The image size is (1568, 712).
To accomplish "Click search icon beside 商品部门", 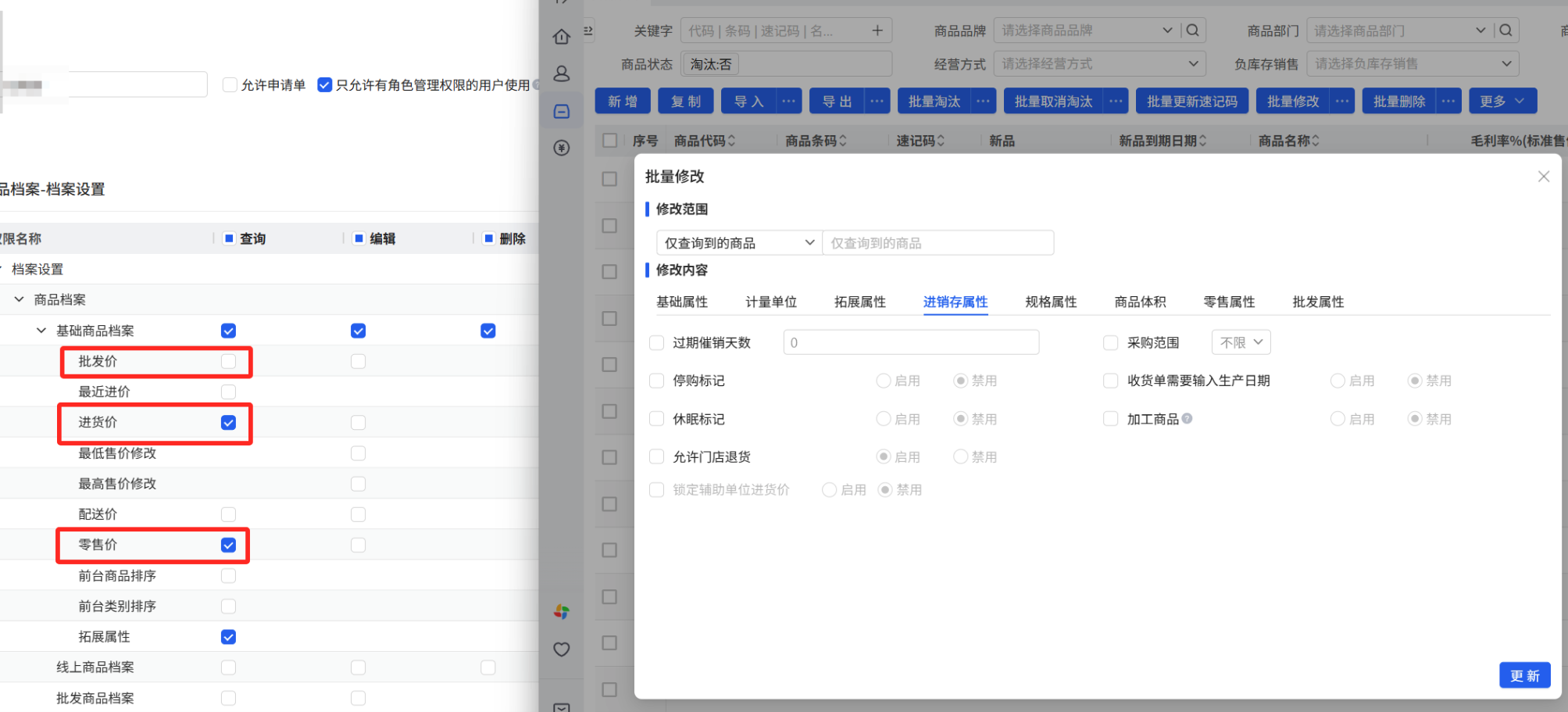I will (x=1505, y=30).
